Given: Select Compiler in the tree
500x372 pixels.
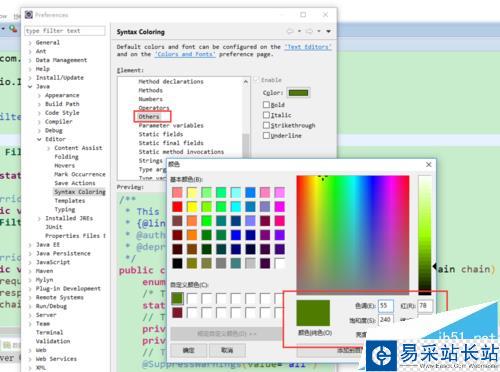Looking at the screenshot, I should tap(58, 122).
